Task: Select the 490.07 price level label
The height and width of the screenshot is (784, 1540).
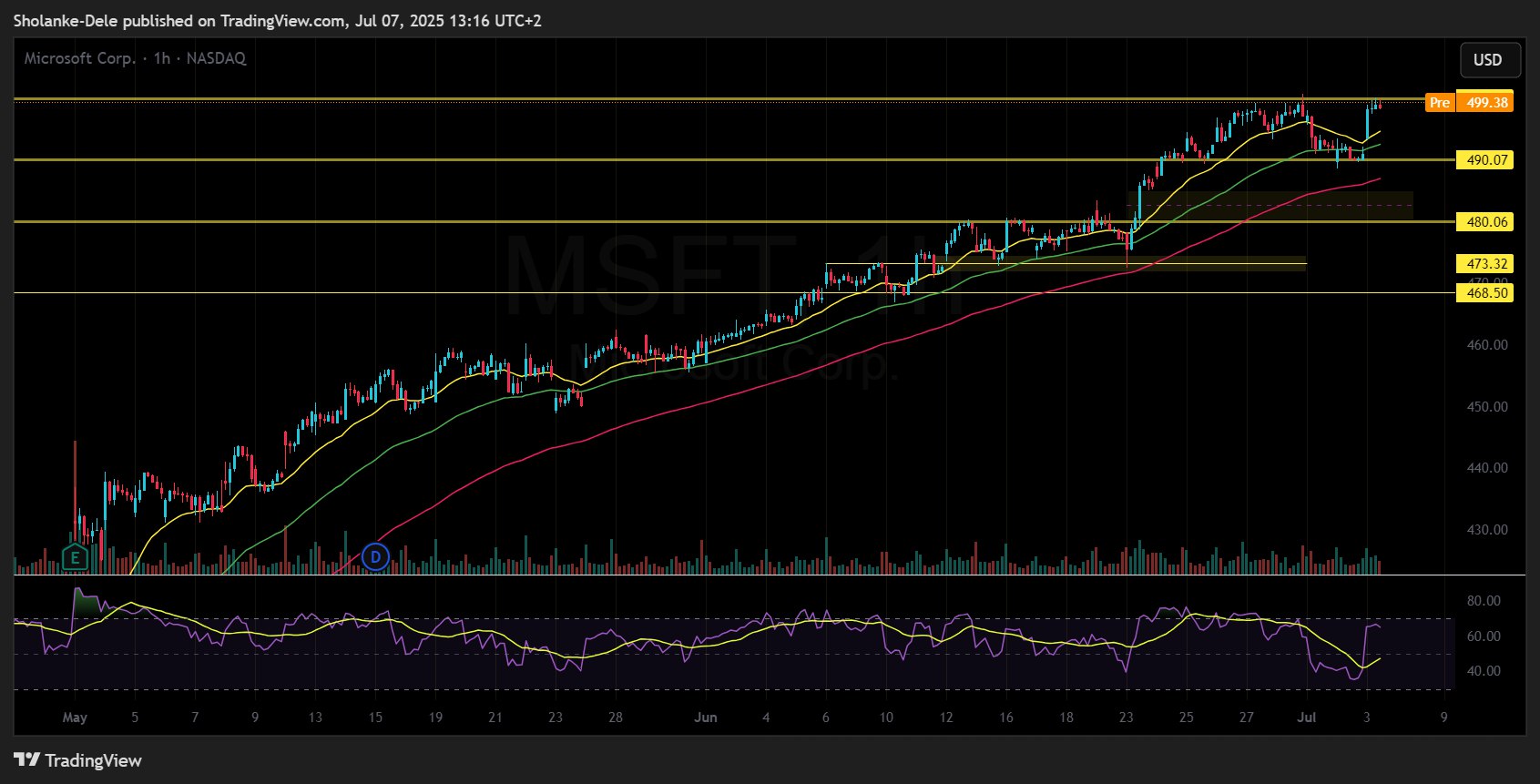Action: [1486, 159]
